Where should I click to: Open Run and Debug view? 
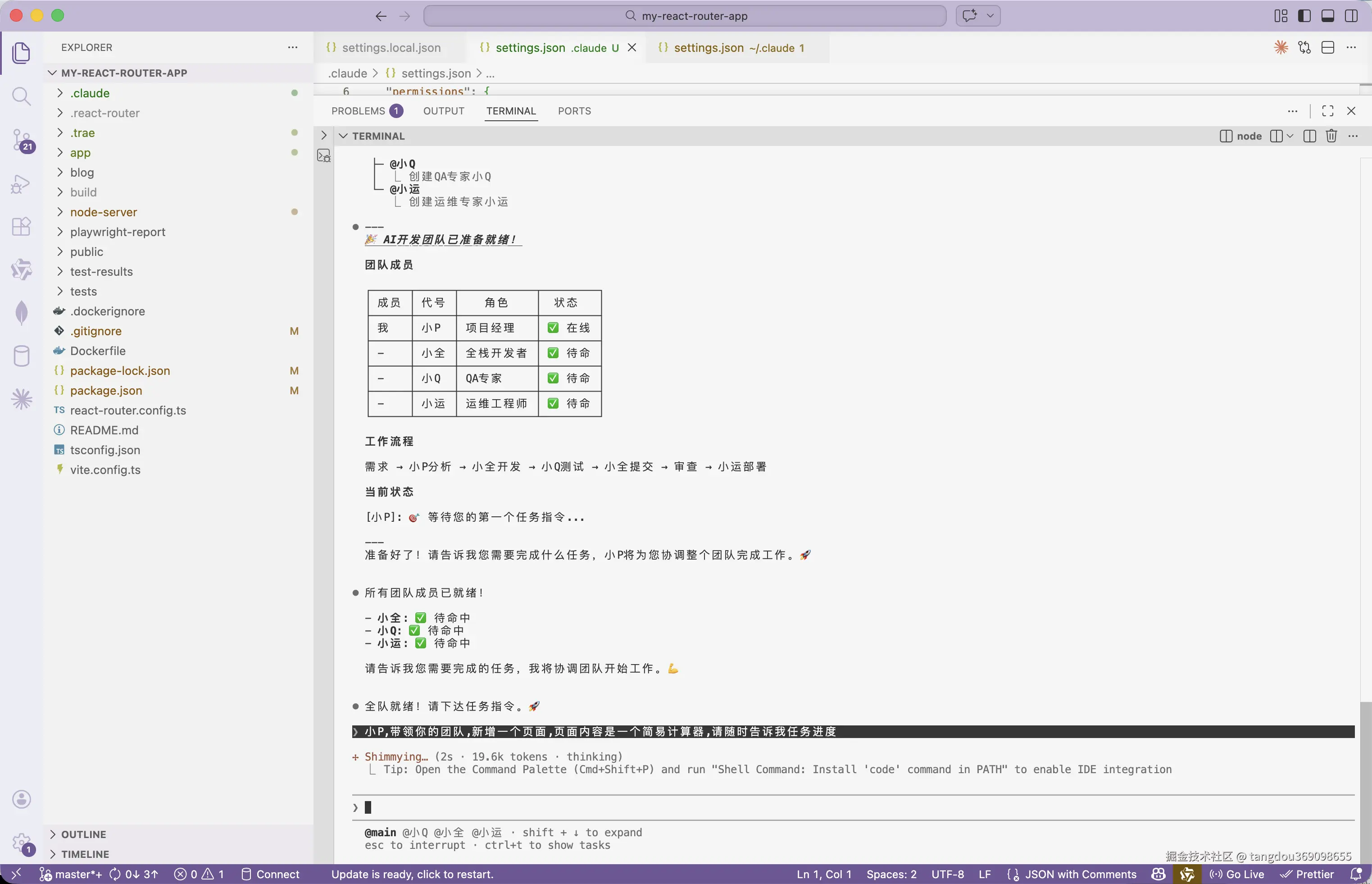click(x=21, y=184)
